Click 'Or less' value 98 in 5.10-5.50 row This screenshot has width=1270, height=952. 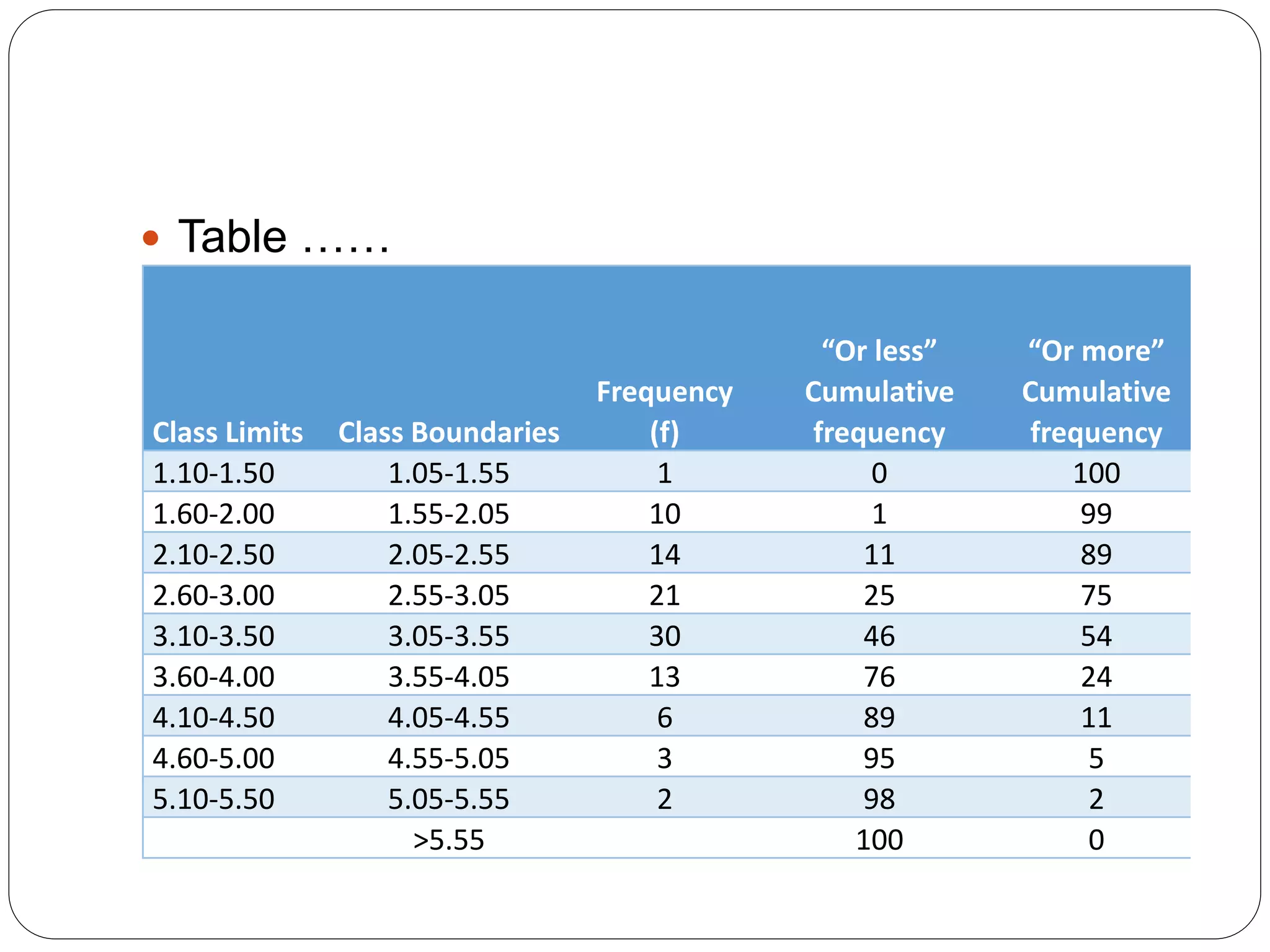(x=879, y=800)
